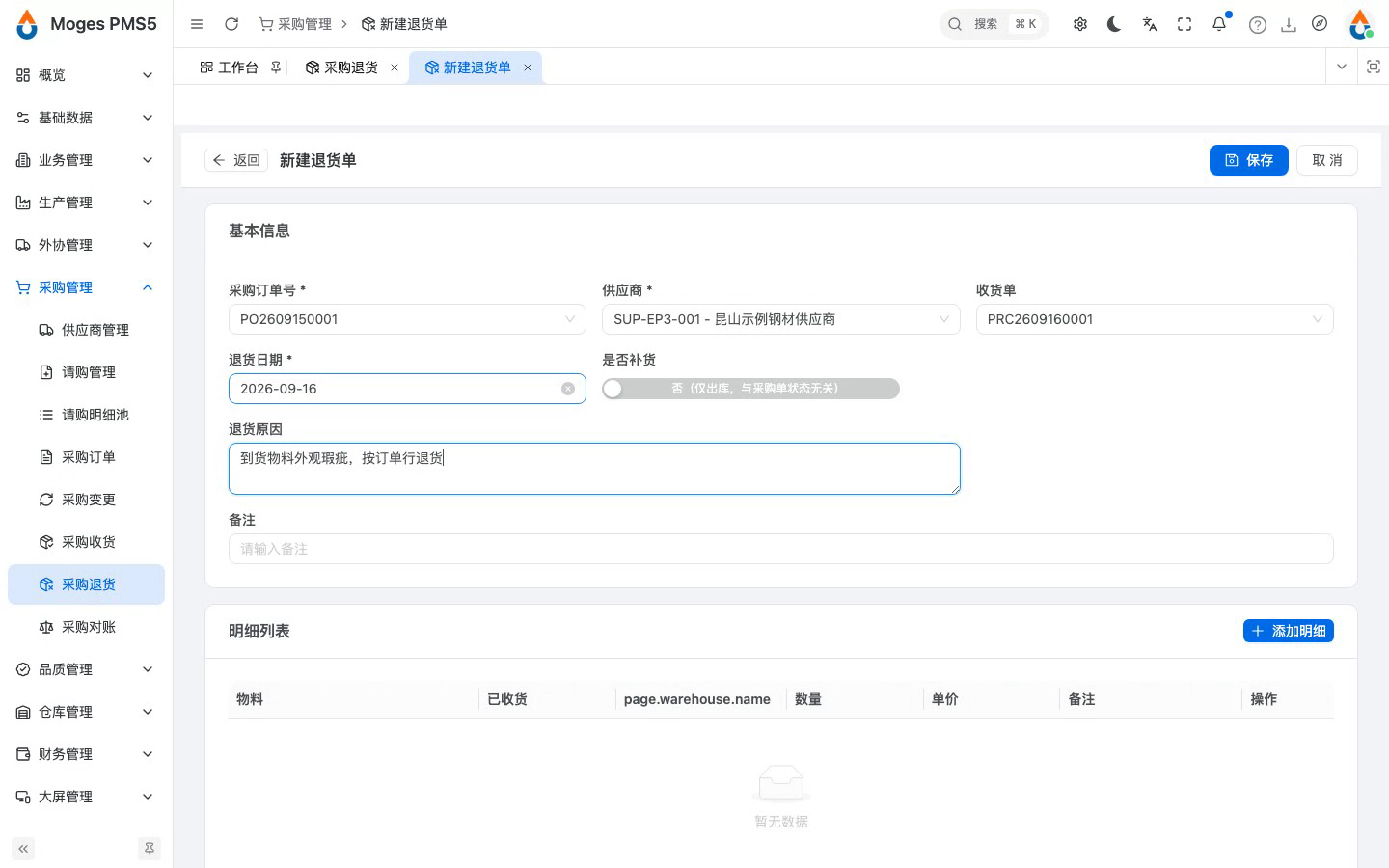The width and height of the screenshot is (1389, 868).
Task: Switch to dark mode moon icon
Action: [x=1115, y=24]
